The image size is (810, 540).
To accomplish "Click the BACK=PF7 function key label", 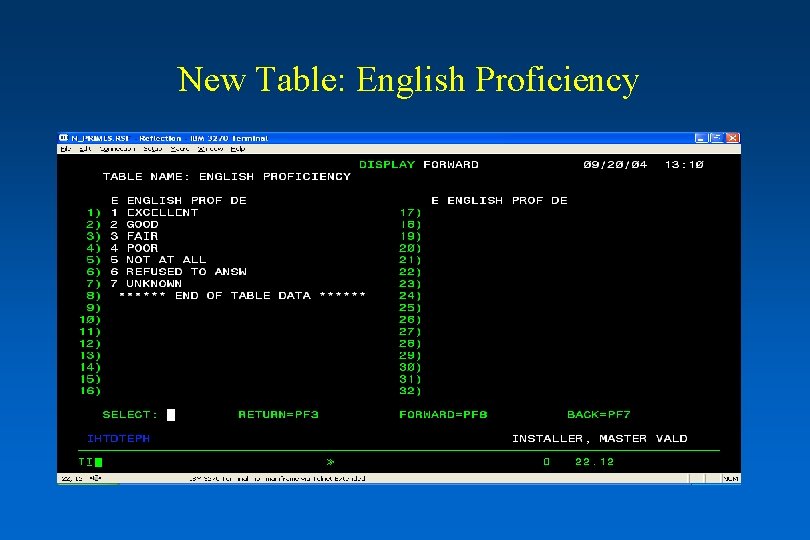I will click(x=599, y=414).
